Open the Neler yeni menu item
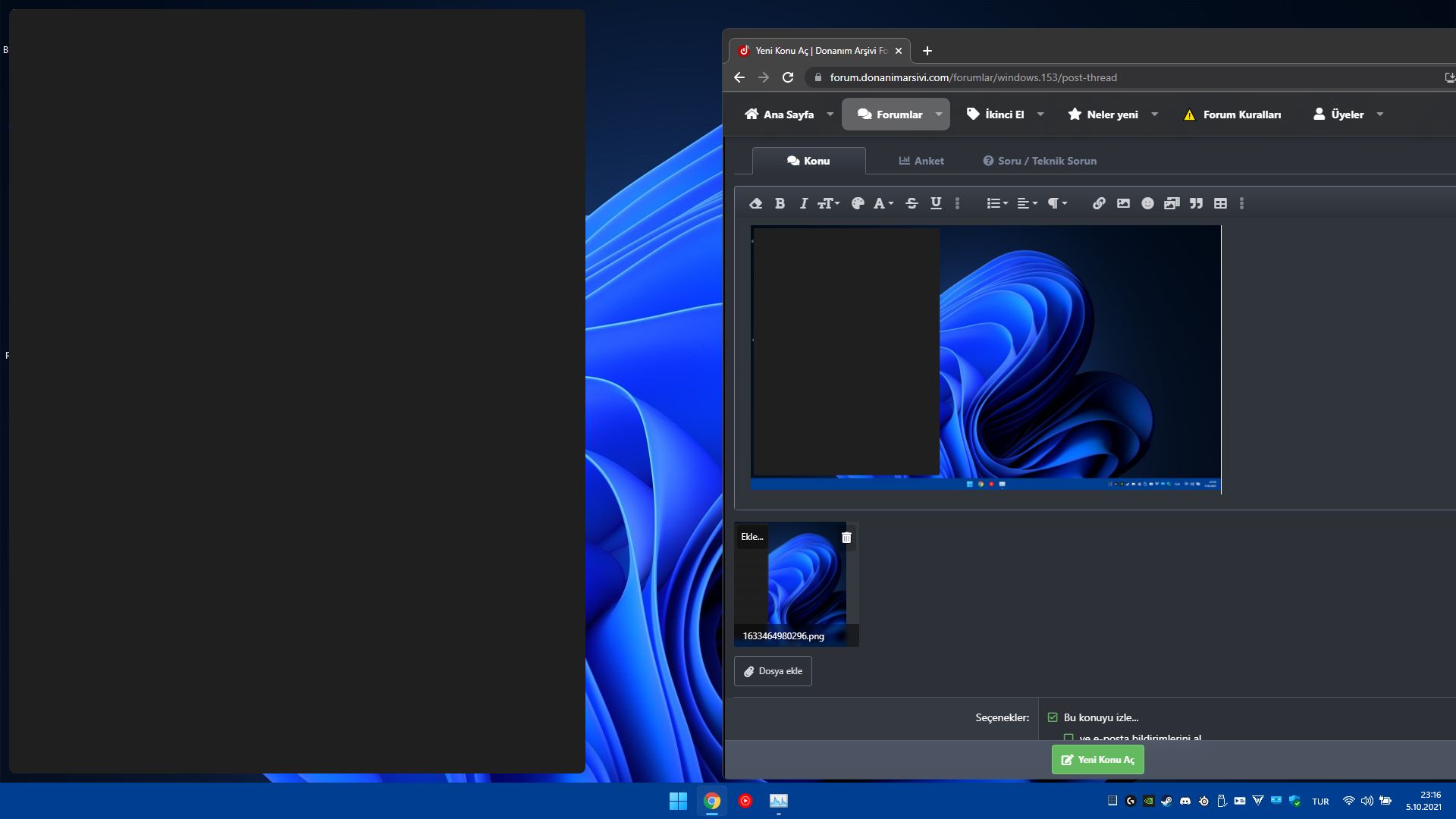 coord(1103,115)
